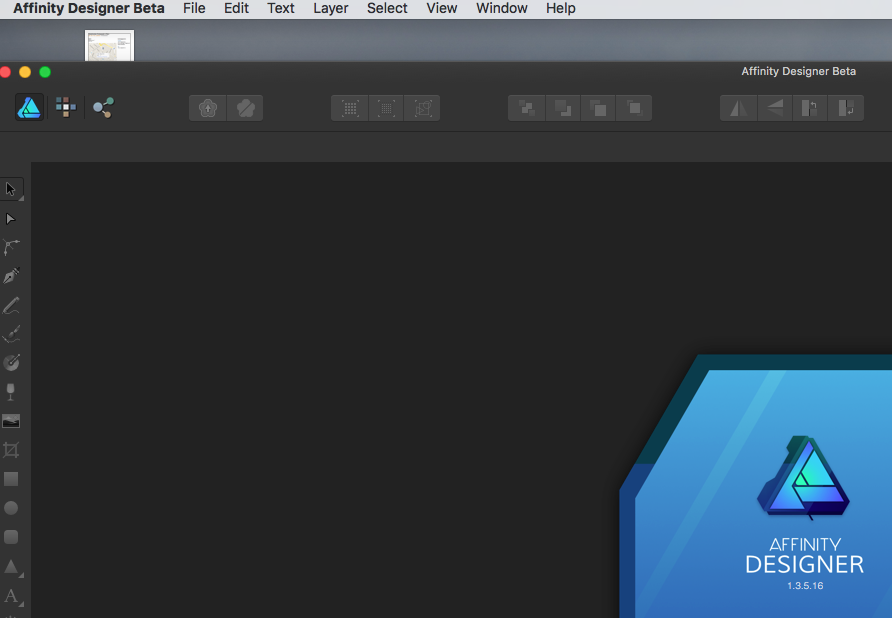892x618 pixels.
Task: Open the Window menu
Action: [x=502, y=9]
